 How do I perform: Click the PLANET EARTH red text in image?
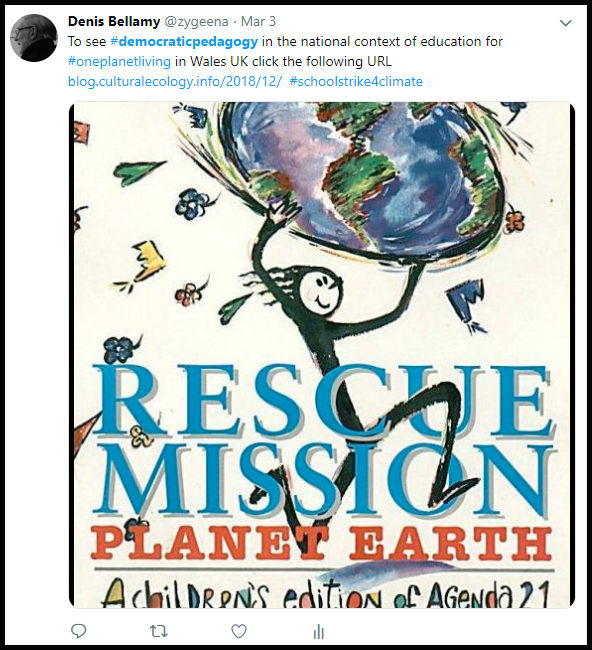[x=322, y=542]
